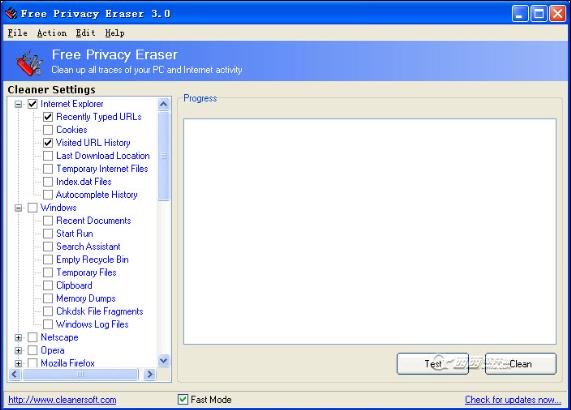Open the Edit menu

(86, 33)
